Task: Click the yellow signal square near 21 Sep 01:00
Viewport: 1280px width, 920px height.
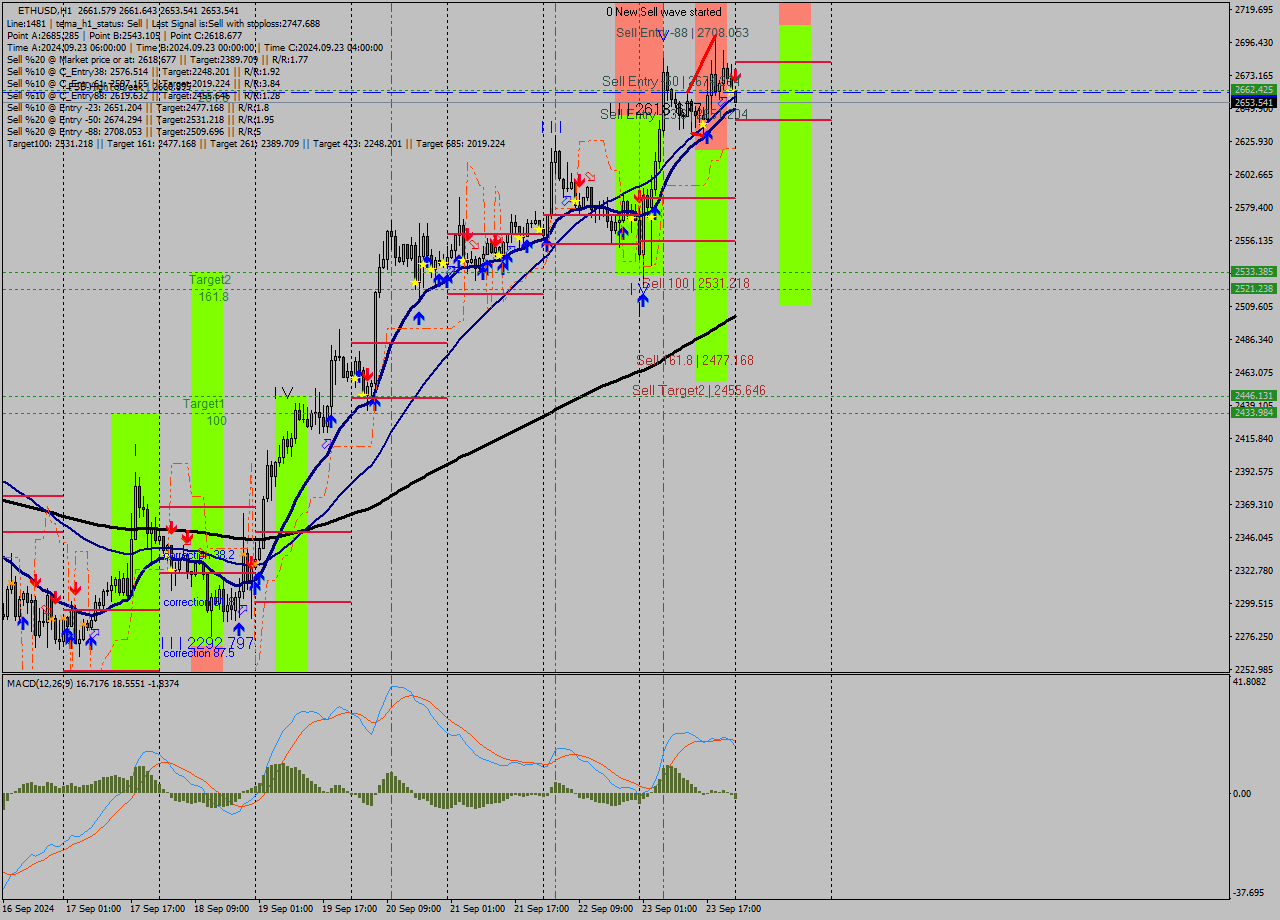Action: (x=463, y=260)
